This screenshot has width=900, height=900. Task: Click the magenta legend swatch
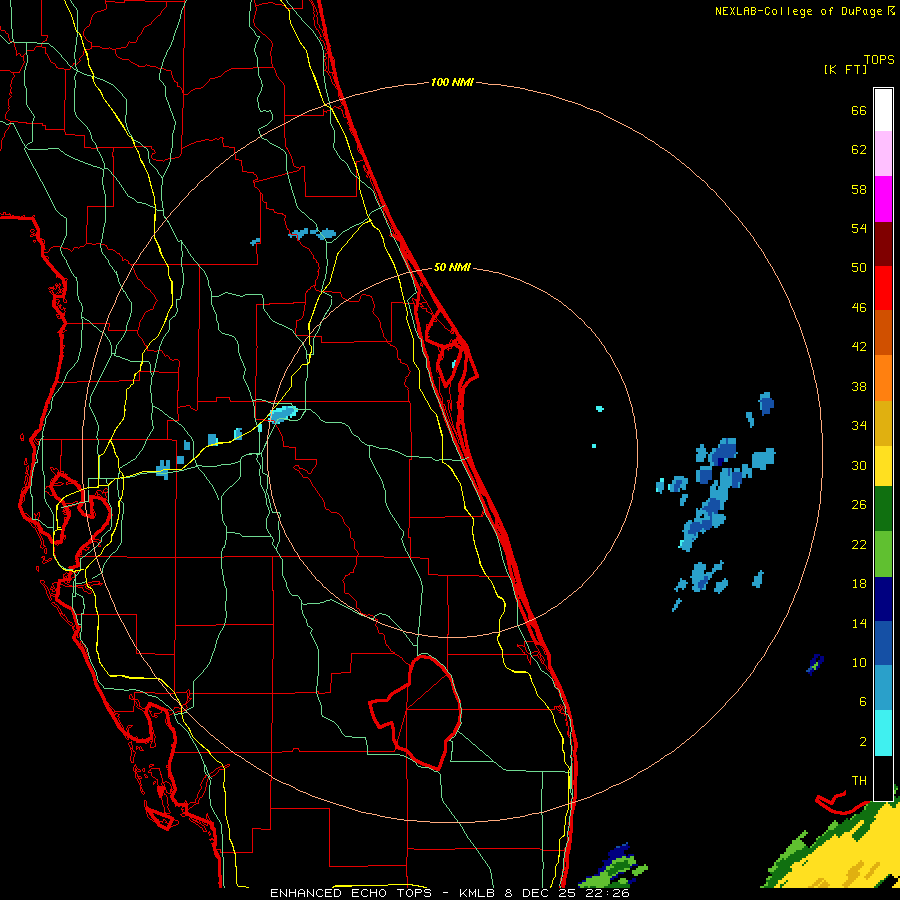point(883,199)
